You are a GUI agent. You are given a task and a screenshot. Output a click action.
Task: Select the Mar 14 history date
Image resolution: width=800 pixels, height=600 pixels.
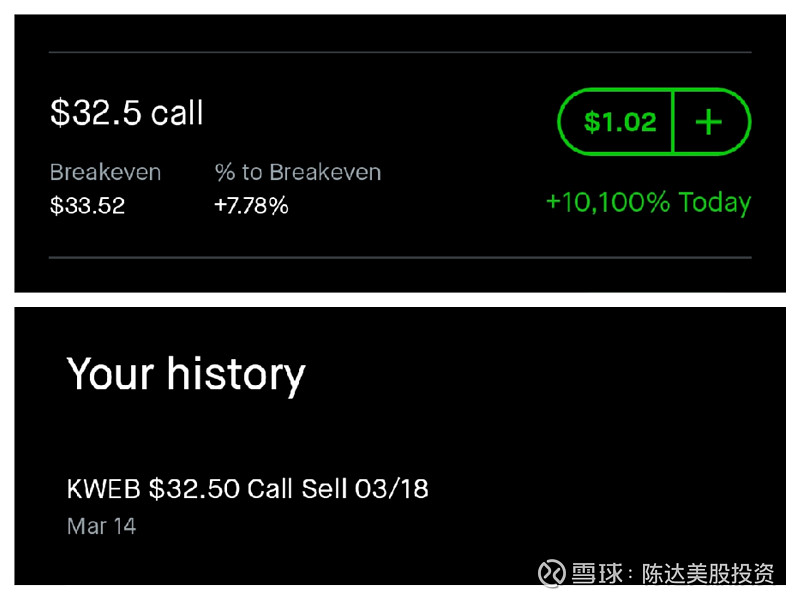click(x=102, y=527)
